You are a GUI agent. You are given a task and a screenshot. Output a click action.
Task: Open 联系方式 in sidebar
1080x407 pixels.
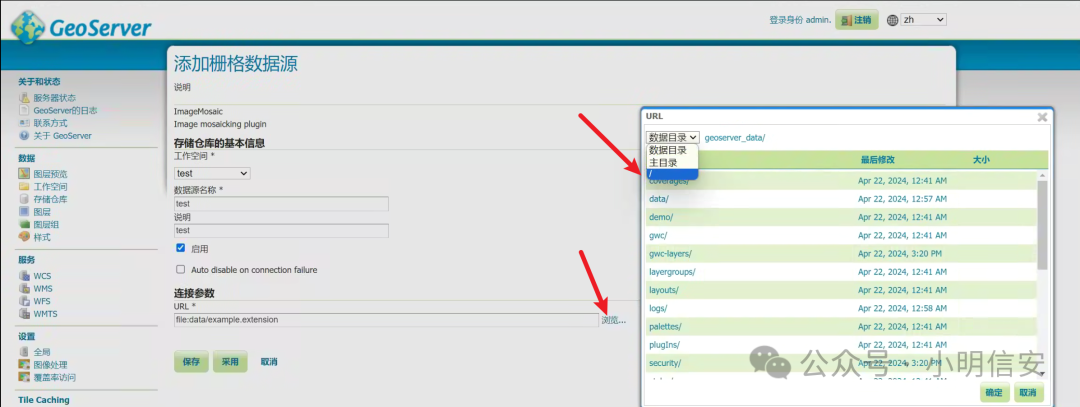point(51,123)
